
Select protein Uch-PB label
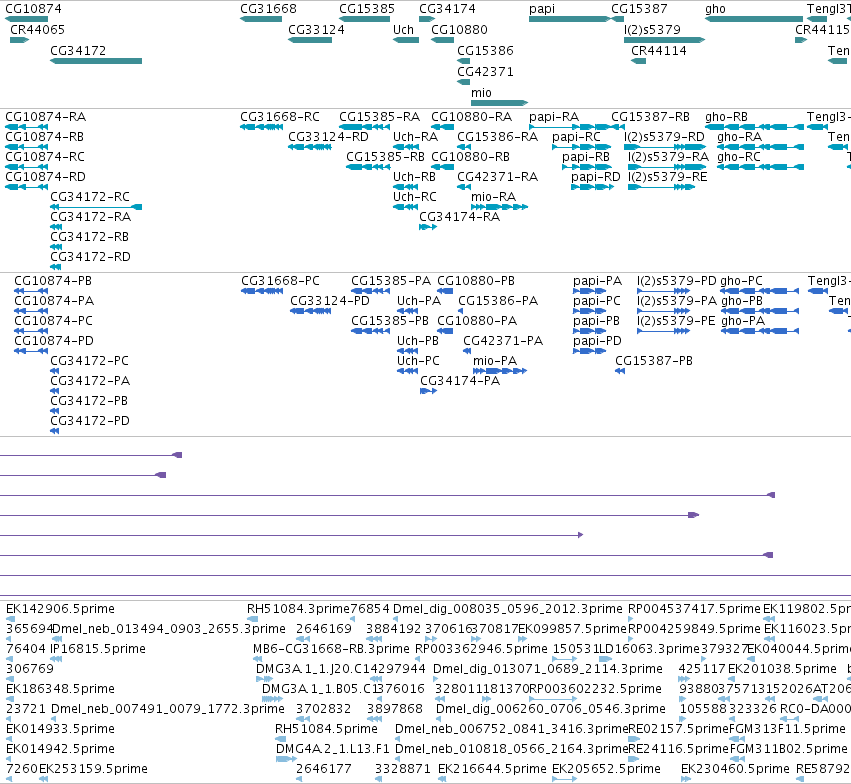click(x=418, y=341)
